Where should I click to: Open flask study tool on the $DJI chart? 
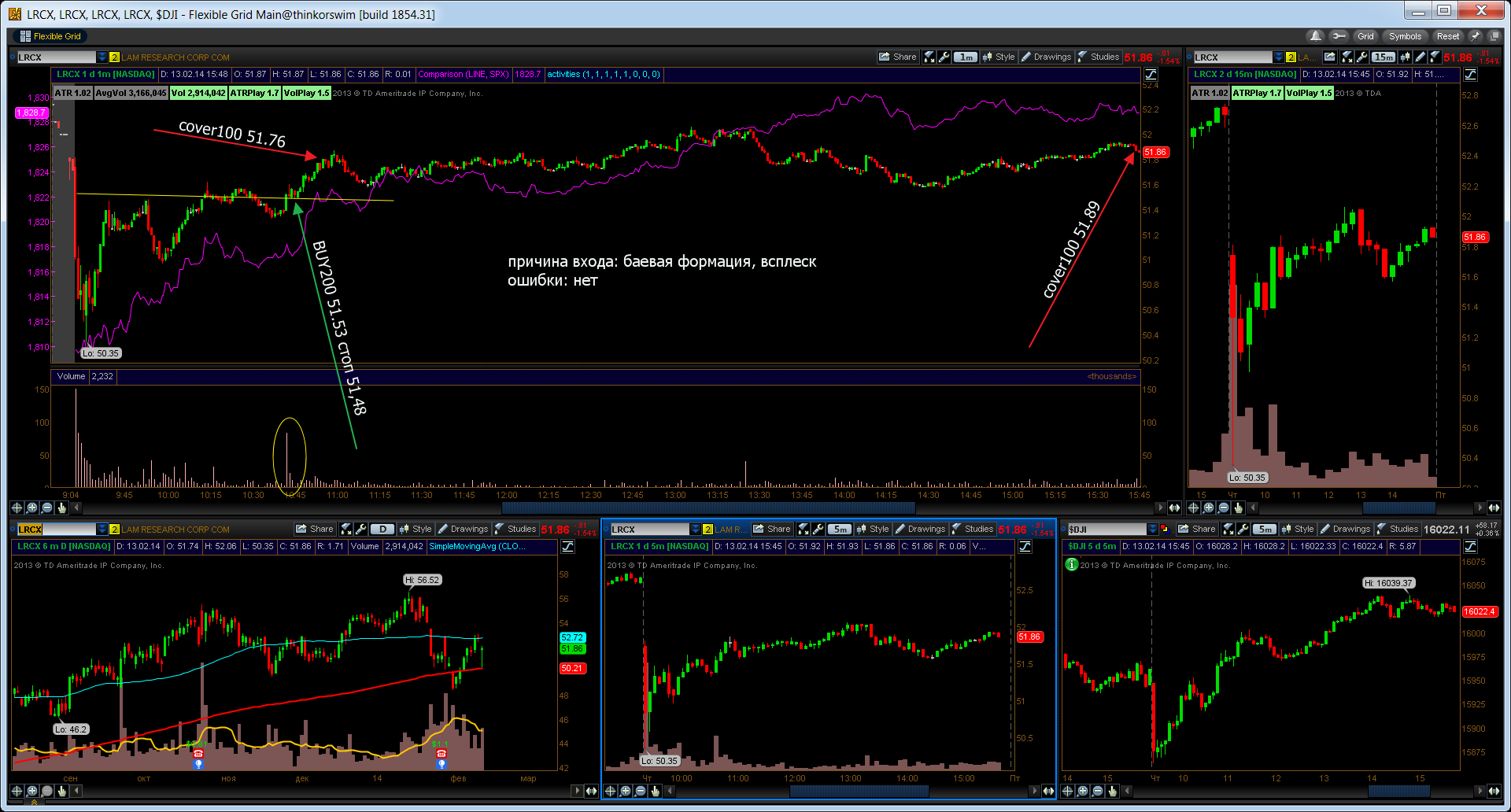tap(1228, 529)
